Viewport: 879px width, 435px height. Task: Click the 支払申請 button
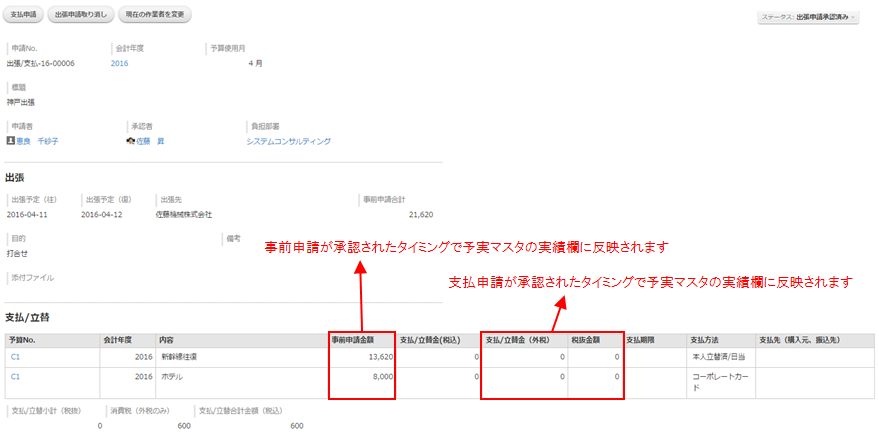(24, 15)
